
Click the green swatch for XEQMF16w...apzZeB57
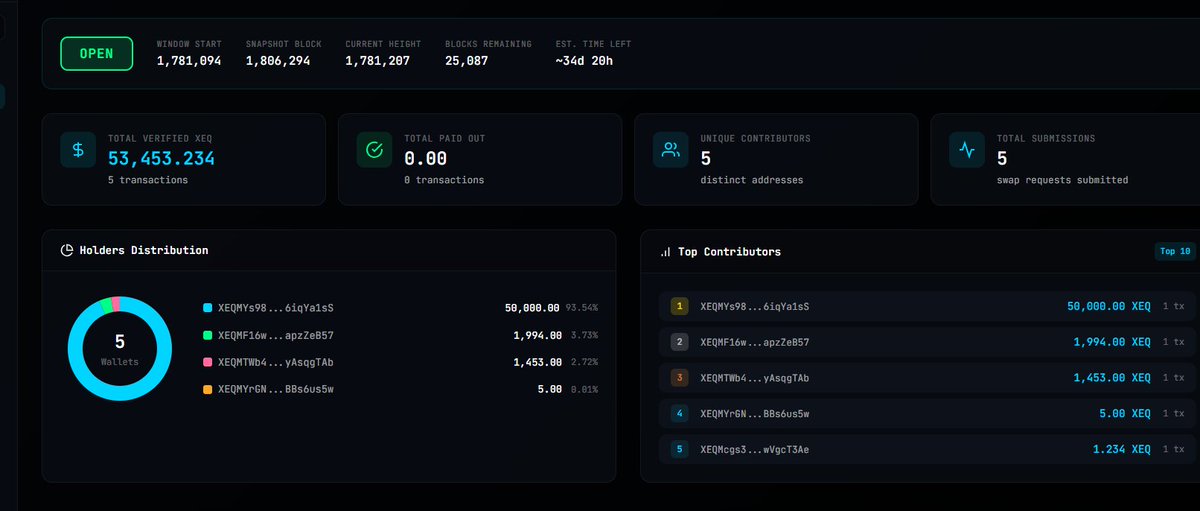207,335
